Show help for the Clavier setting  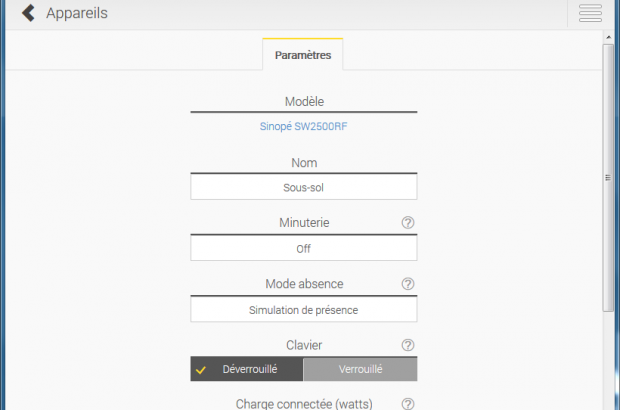pyautogui.click(x=408, y=345)
